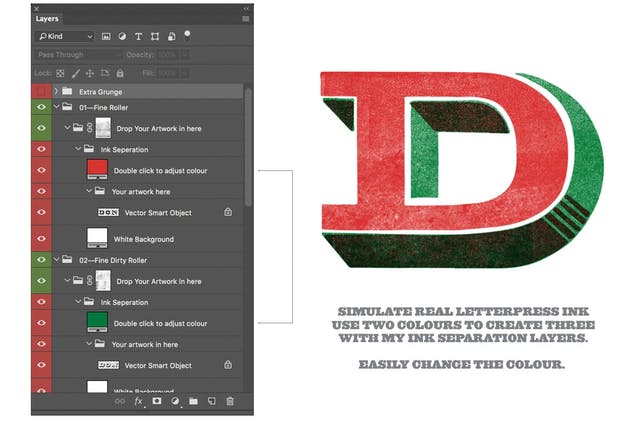Image resolution: width=632 pixels, height=421 pixels.
Task: Create a new adjustment layer
Action: tap(175, 401)
